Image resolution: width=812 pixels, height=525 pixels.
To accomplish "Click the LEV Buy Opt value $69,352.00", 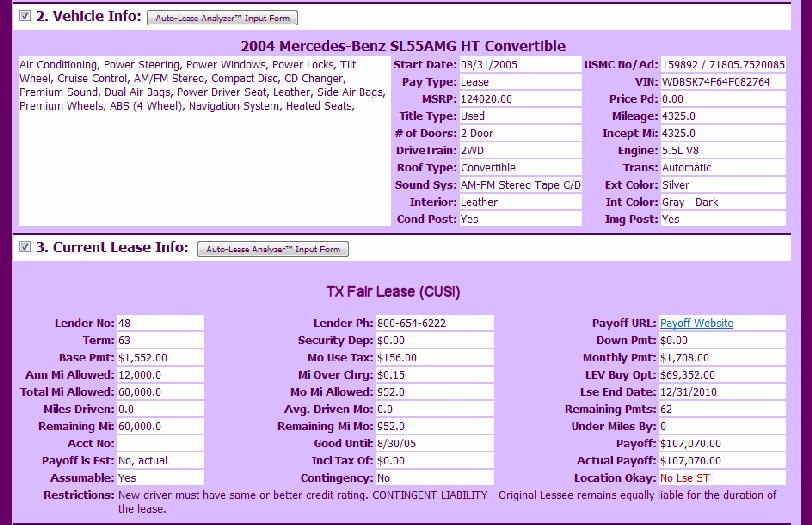I will 722,375.
